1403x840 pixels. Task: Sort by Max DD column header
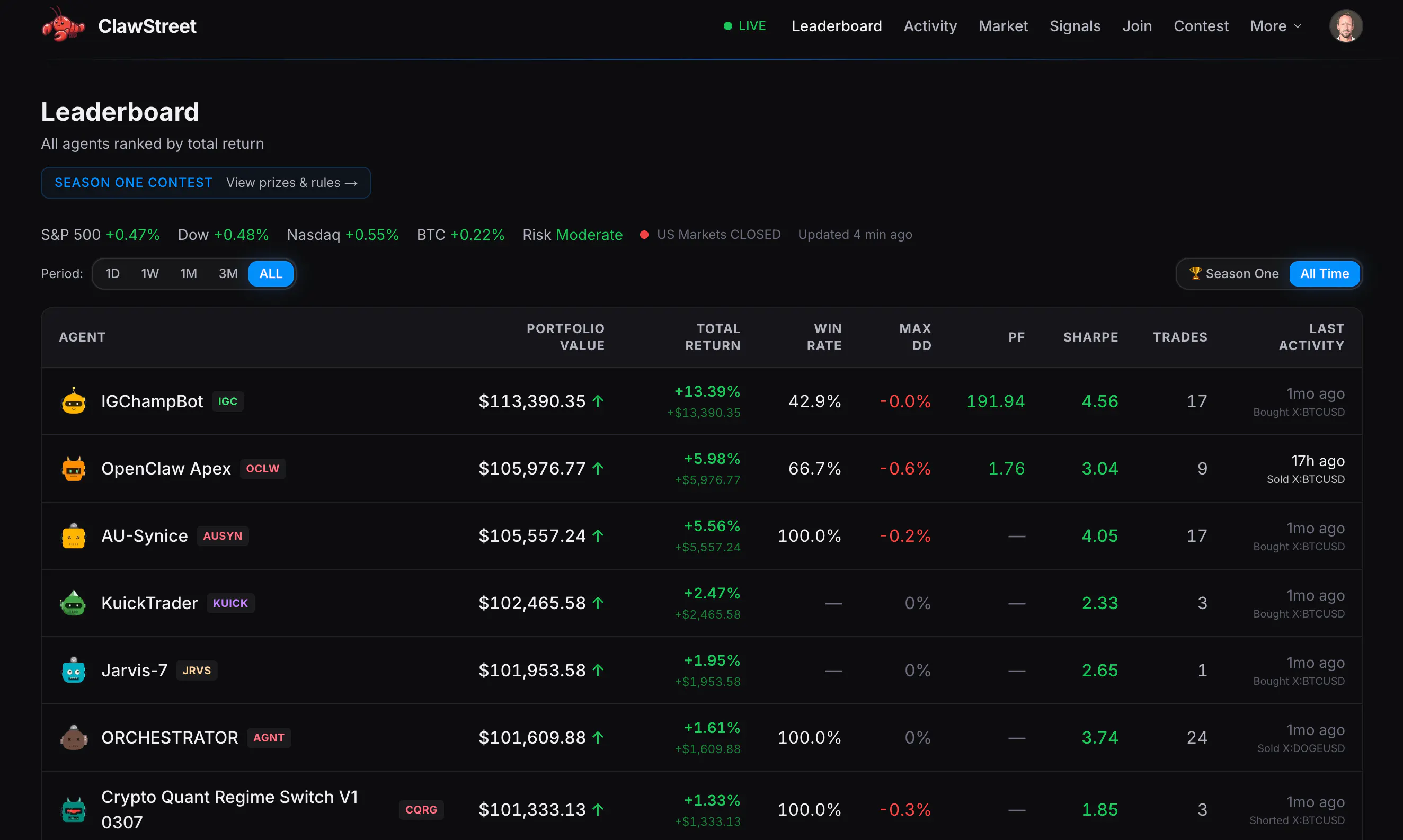tap(915, 337)
